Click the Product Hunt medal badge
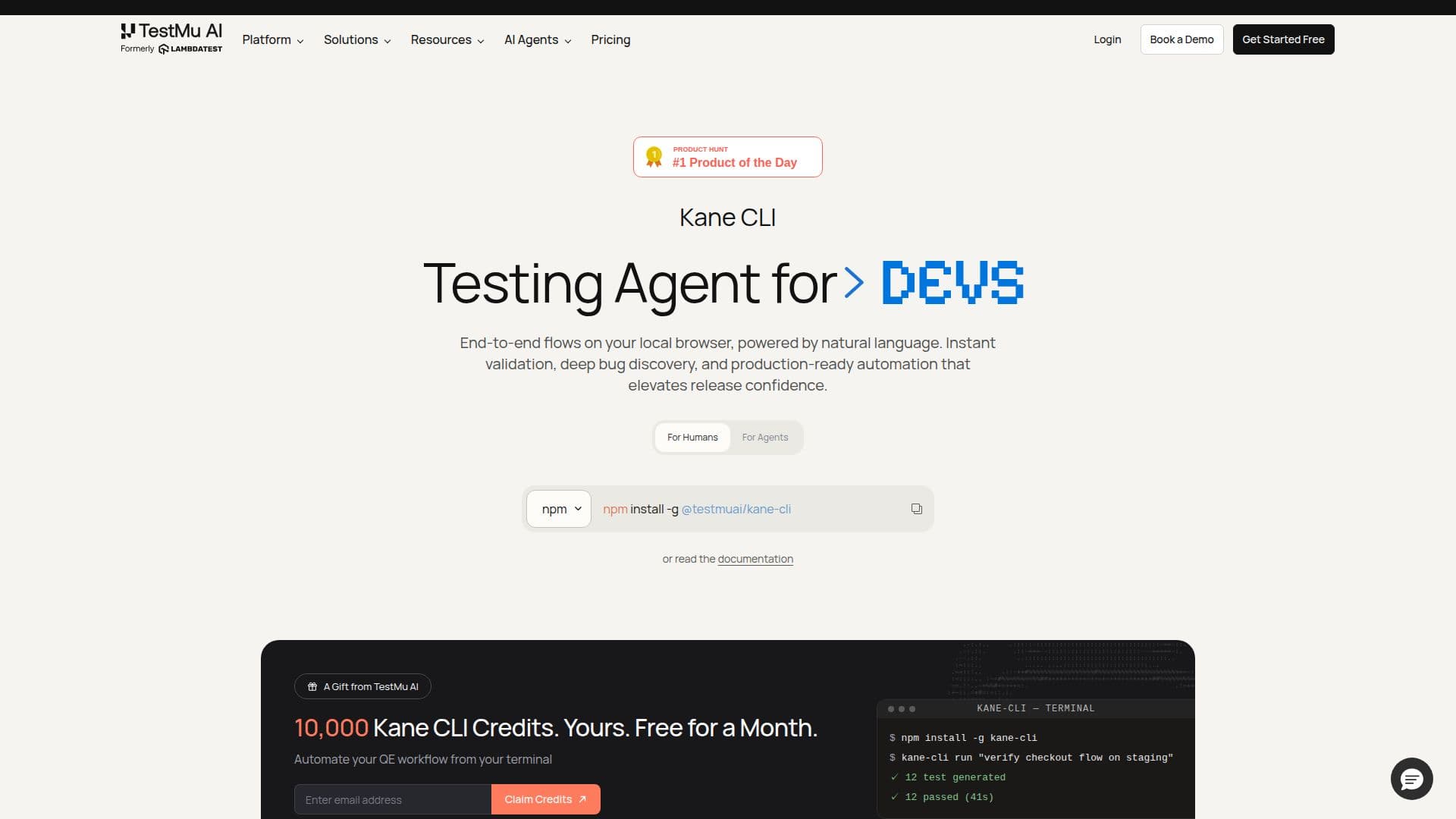The image size is (1456, 819). [654, 157]
